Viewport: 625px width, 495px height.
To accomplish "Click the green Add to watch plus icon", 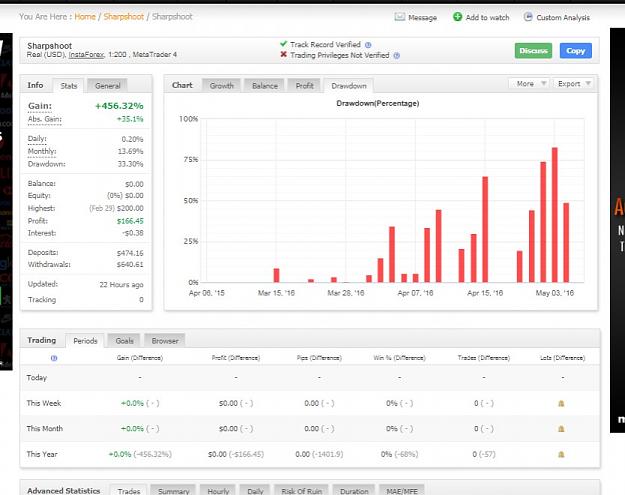I will [x=457, y=17].
